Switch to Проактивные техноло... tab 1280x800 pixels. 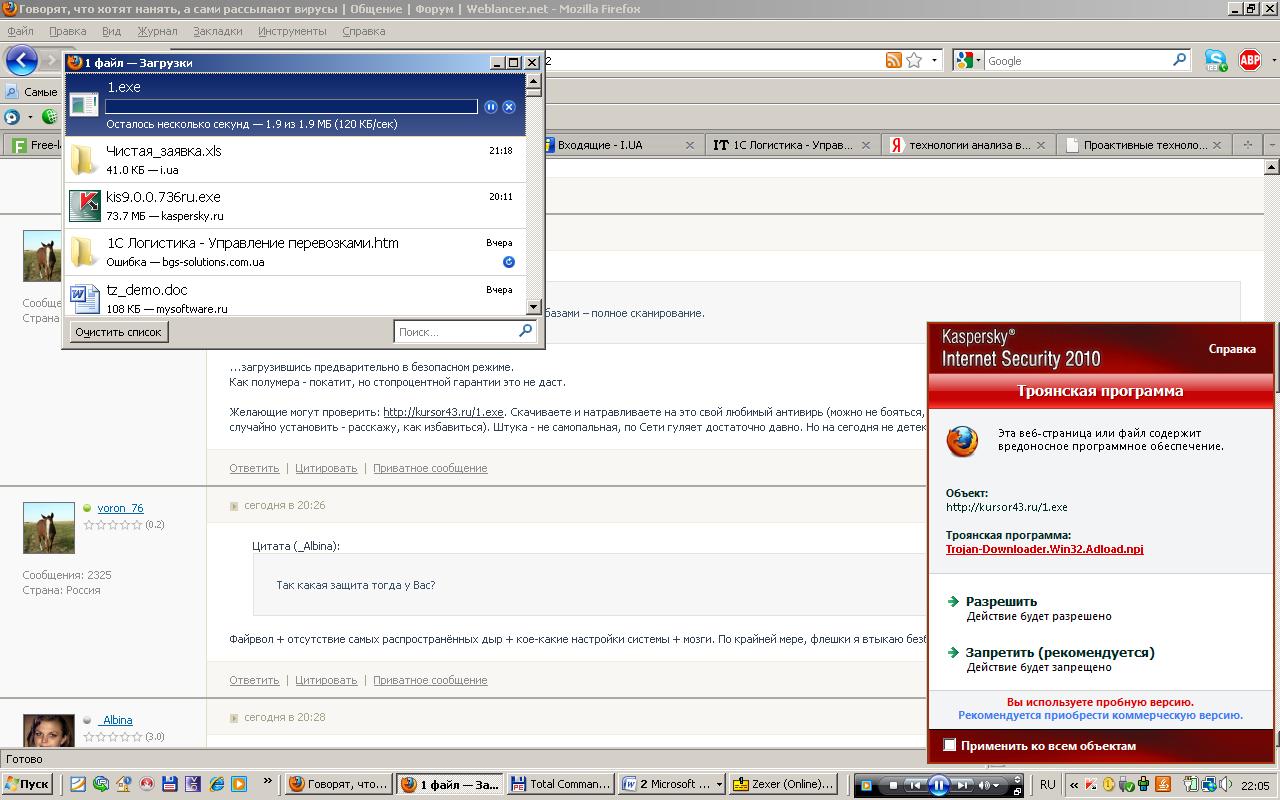(1144, 145)
